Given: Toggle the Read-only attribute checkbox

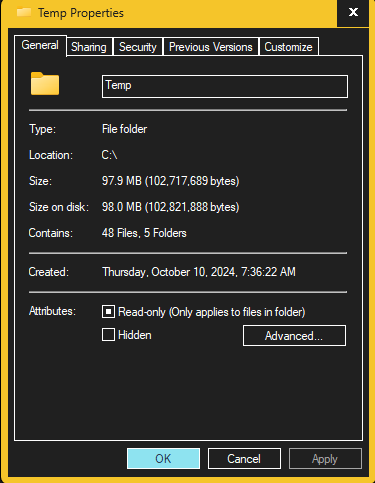Looking at the screenshot, I should click(x=108, y=312).
